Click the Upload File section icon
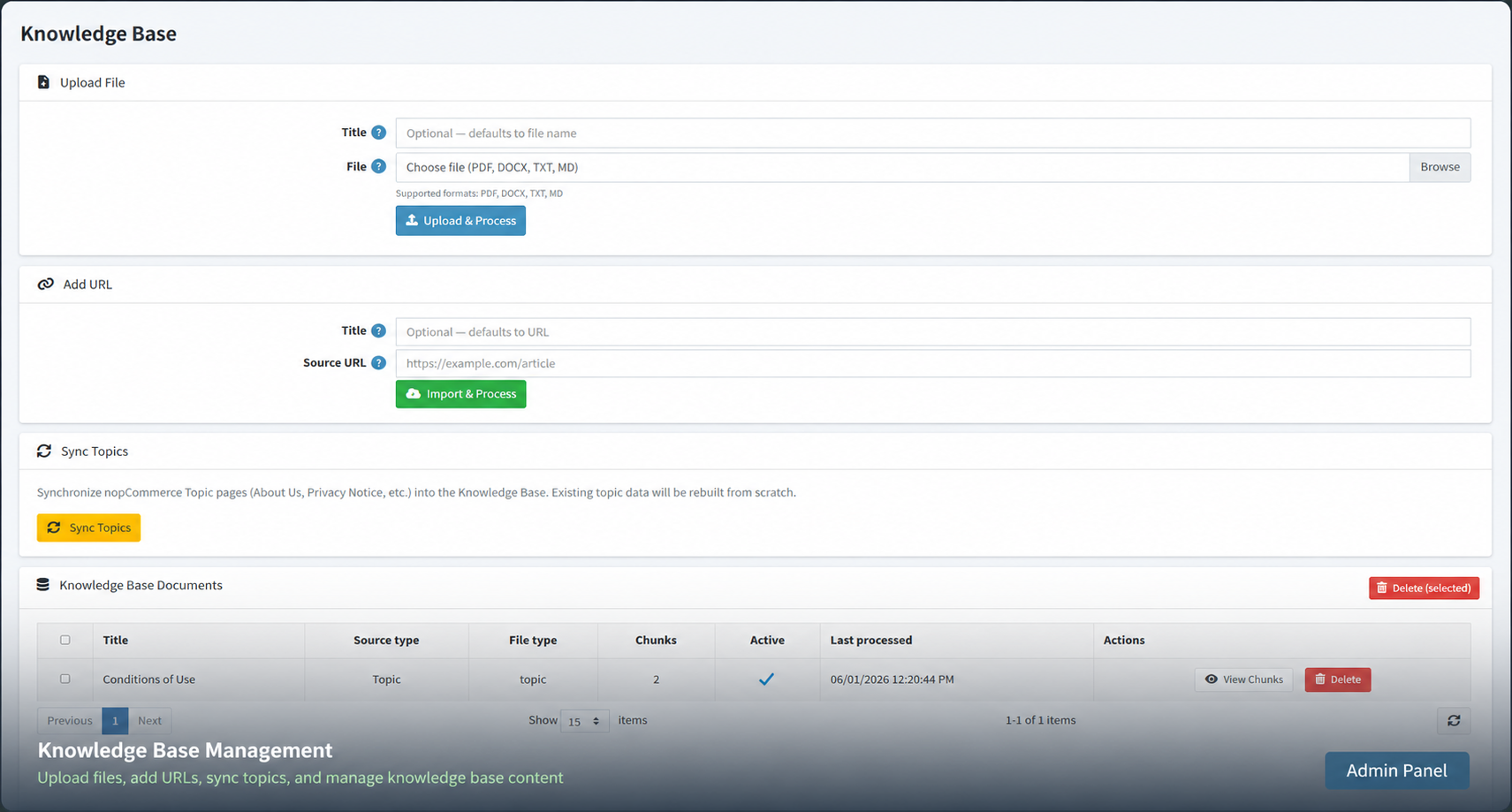The height and width of the screenshot is (812, 1512). (x=43, y=82)
